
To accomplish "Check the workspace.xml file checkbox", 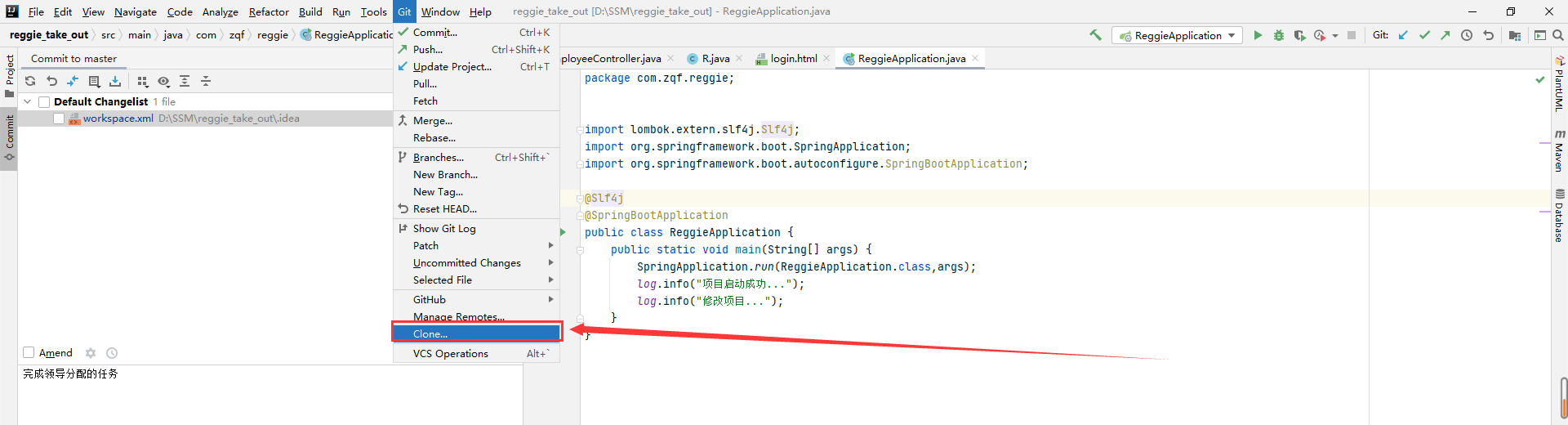I will [59, 119].
